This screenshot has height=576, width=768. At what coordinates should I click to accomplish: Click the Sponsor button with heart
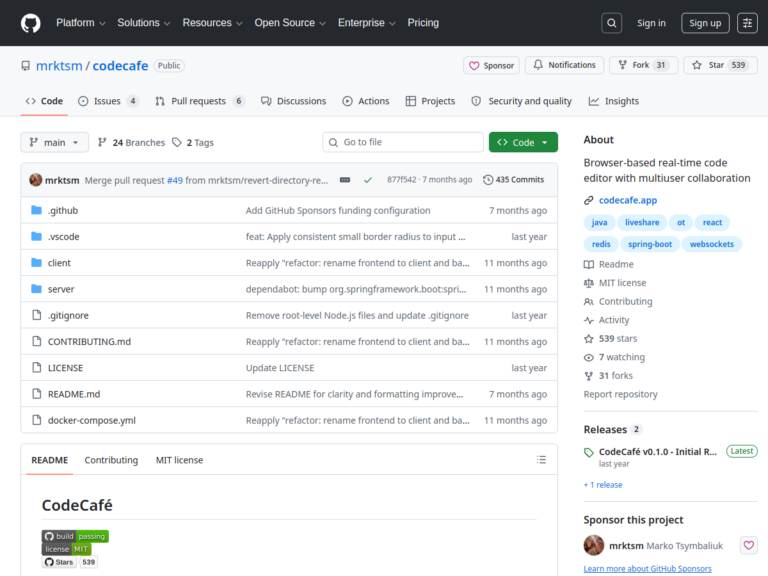click(491, 65)
